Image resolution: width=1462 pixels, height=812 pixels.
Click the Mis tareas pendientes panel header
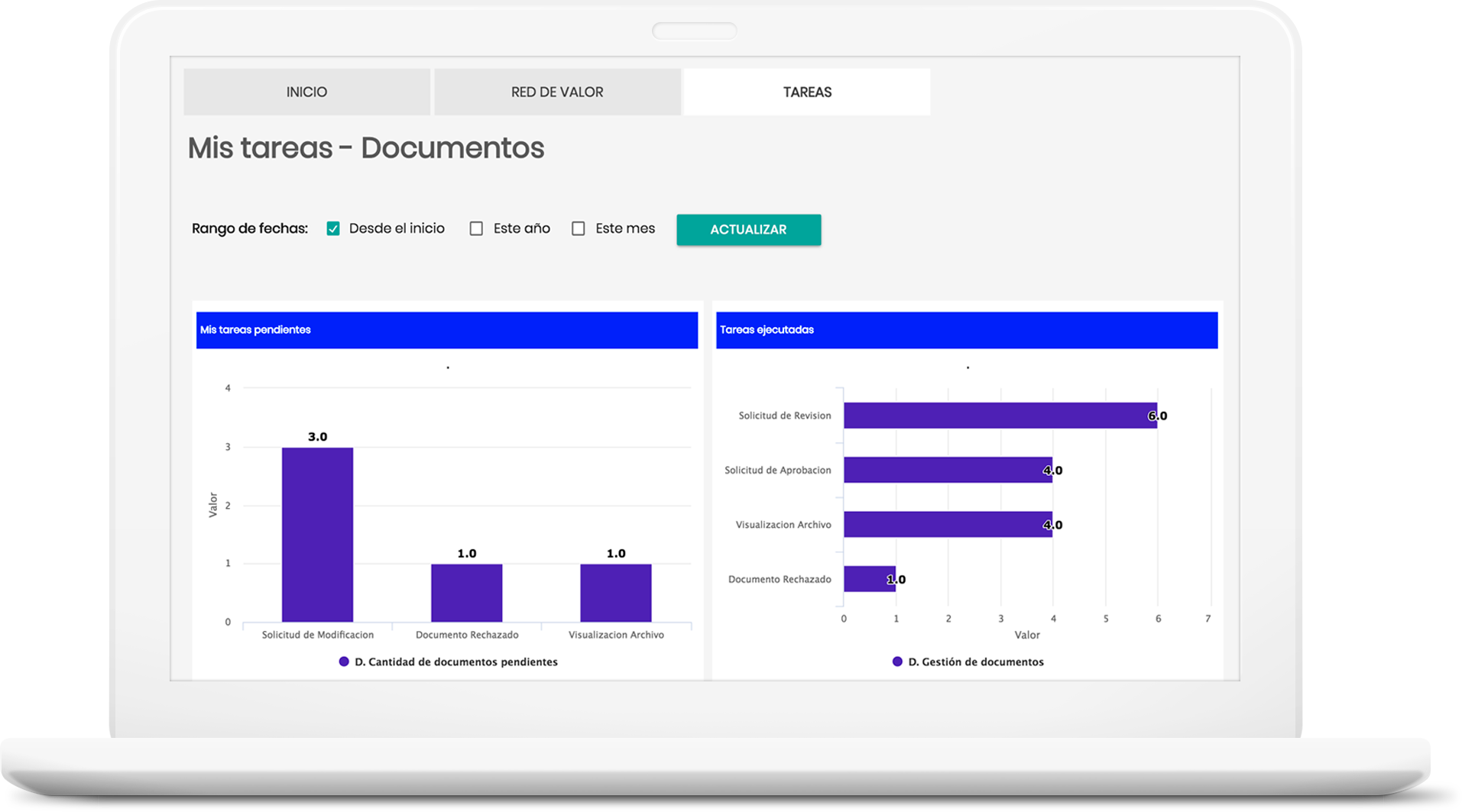(446, 330)
